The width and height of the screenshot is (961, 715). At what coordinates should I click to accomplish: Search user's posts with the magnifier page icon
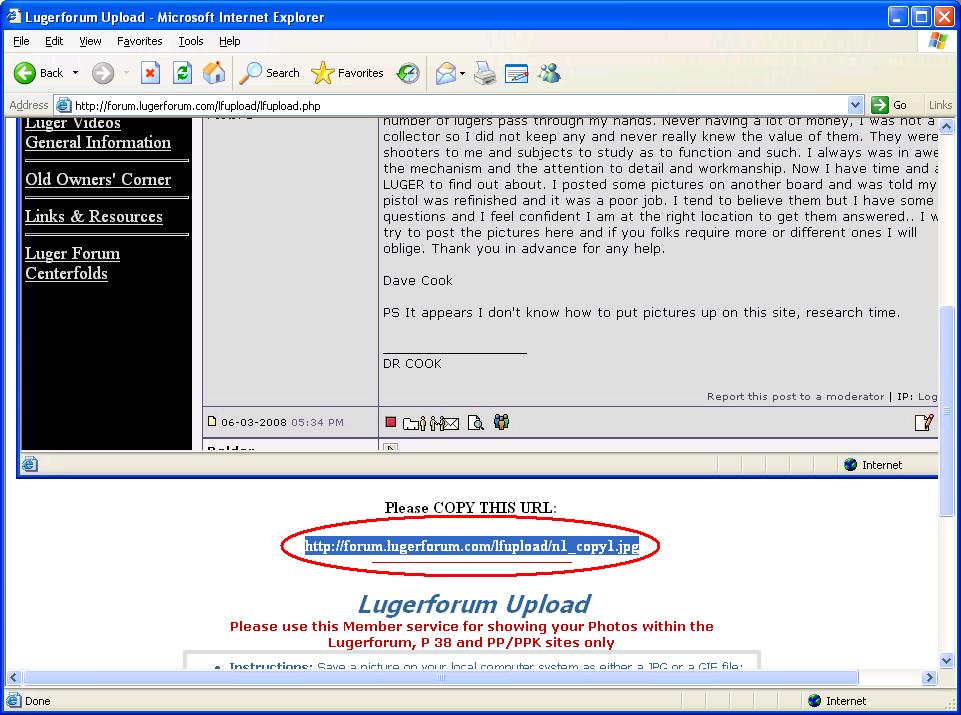[476, 422]
